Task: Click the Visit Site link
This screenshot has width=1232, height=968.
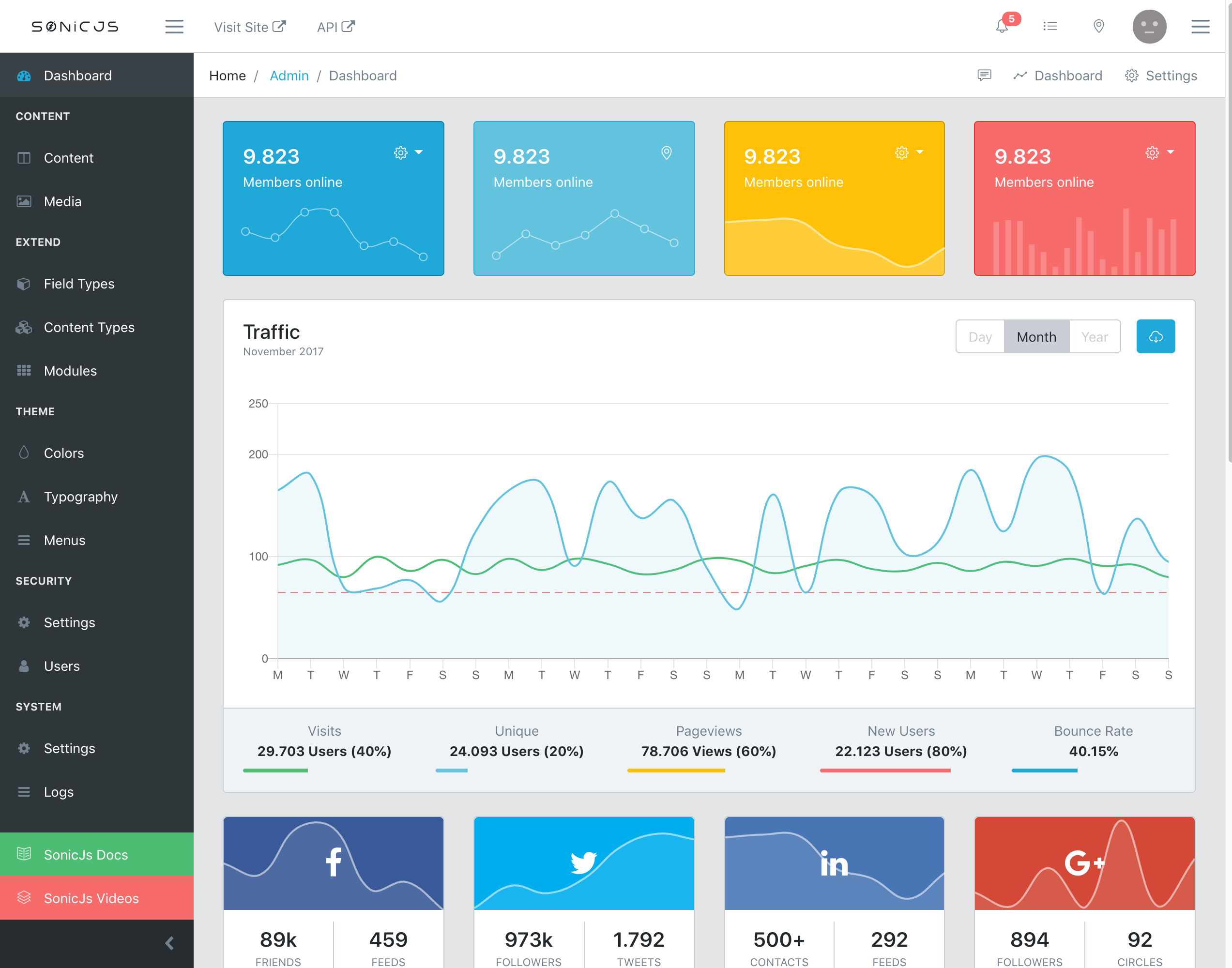Action: (x=249, y=27)
